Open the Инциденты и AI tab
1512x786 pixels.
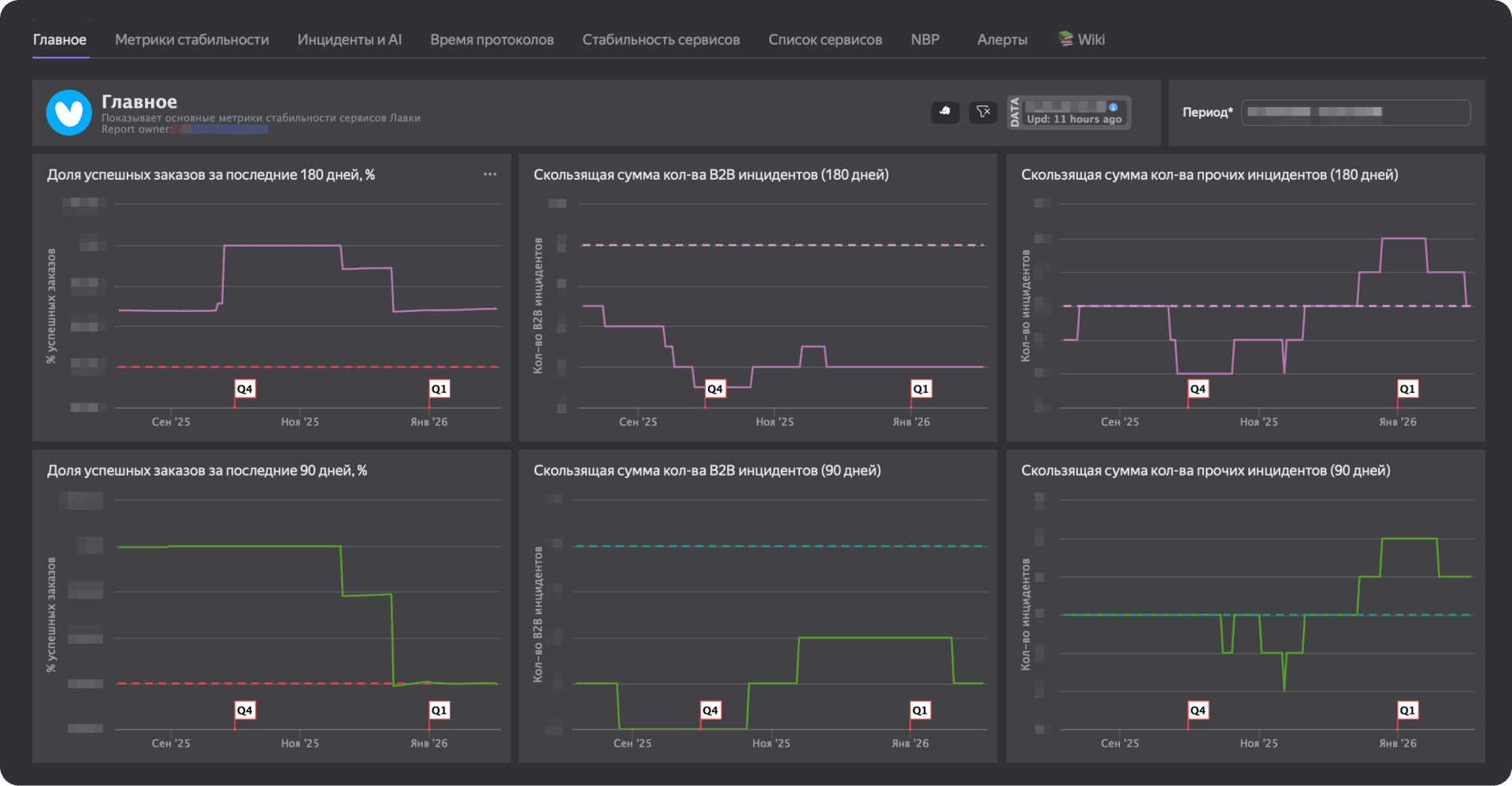pyautogui.click(x=349, y=39)
